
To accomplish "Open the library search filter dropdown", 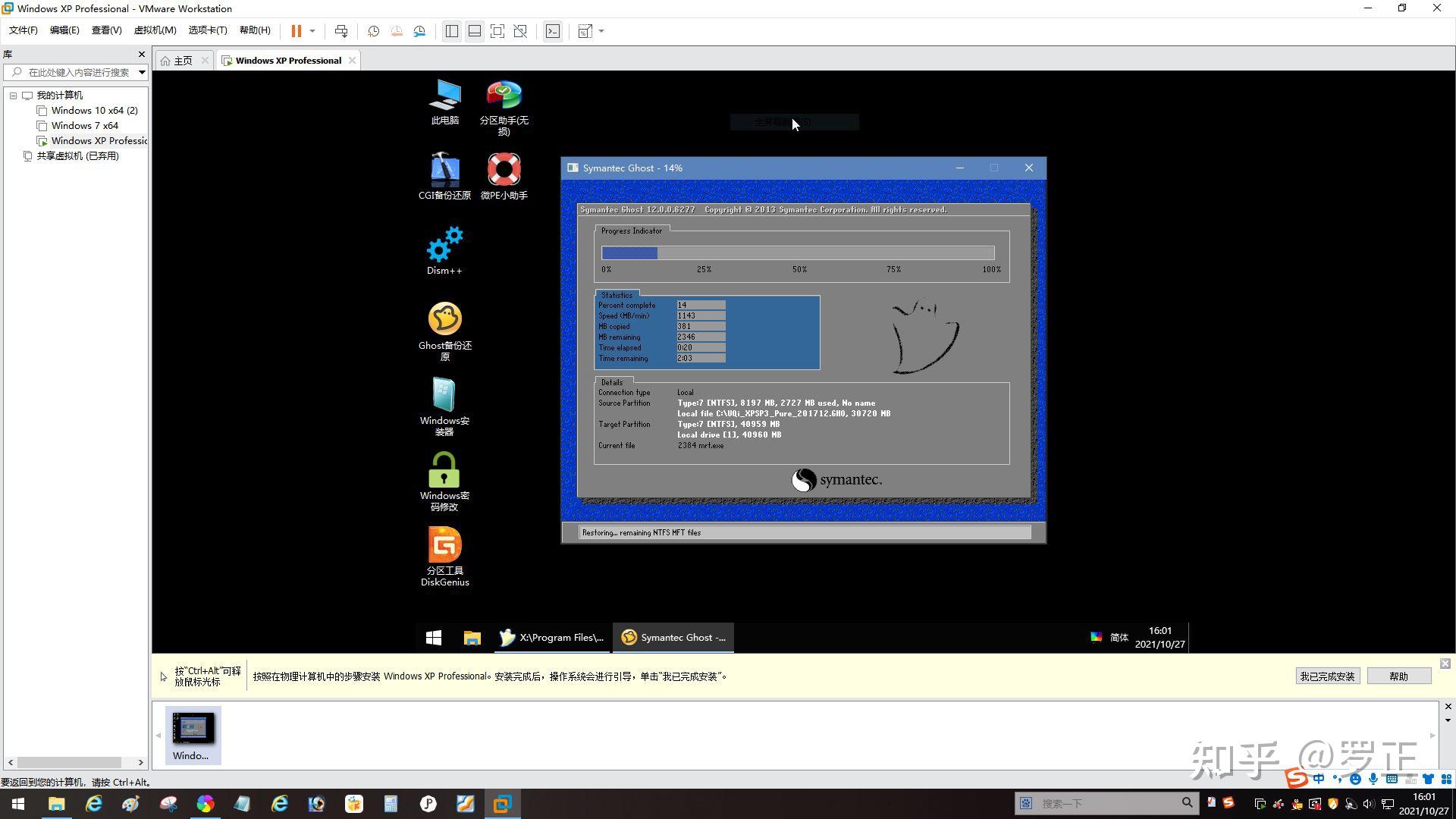I will pos(141,72).
